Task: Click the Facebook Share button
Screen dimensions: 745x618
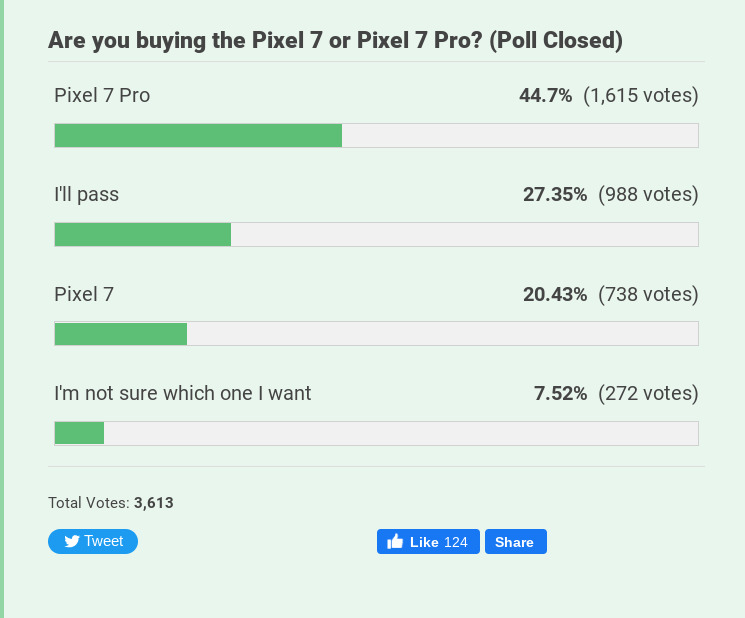Action: tap(515, 542)
